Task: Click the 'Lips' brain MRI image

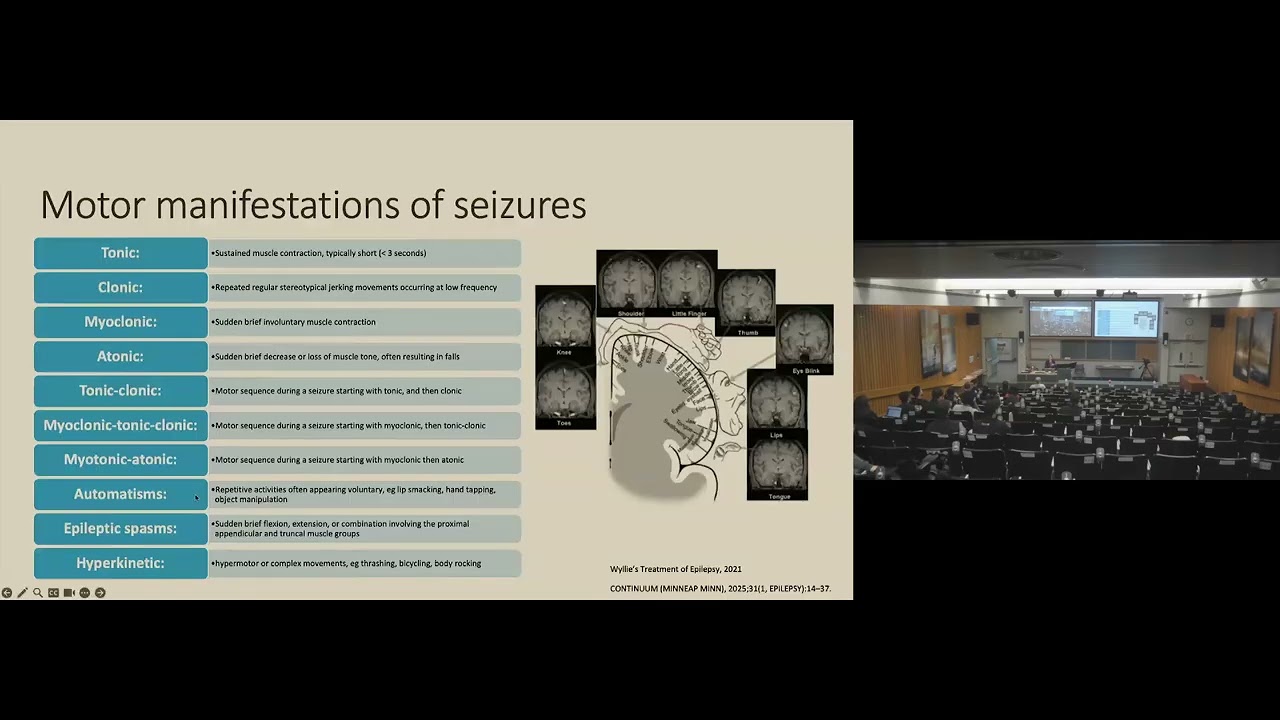Action: coord(777,405)
